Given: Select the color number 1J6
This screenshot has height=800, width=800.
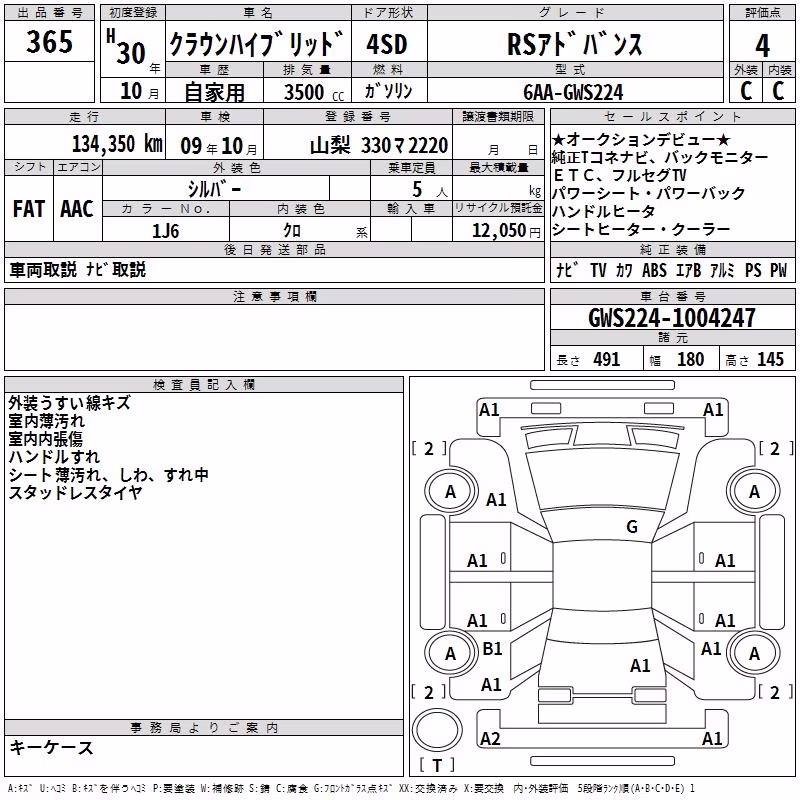Looking at the screenshot, I should pos(165,231).
